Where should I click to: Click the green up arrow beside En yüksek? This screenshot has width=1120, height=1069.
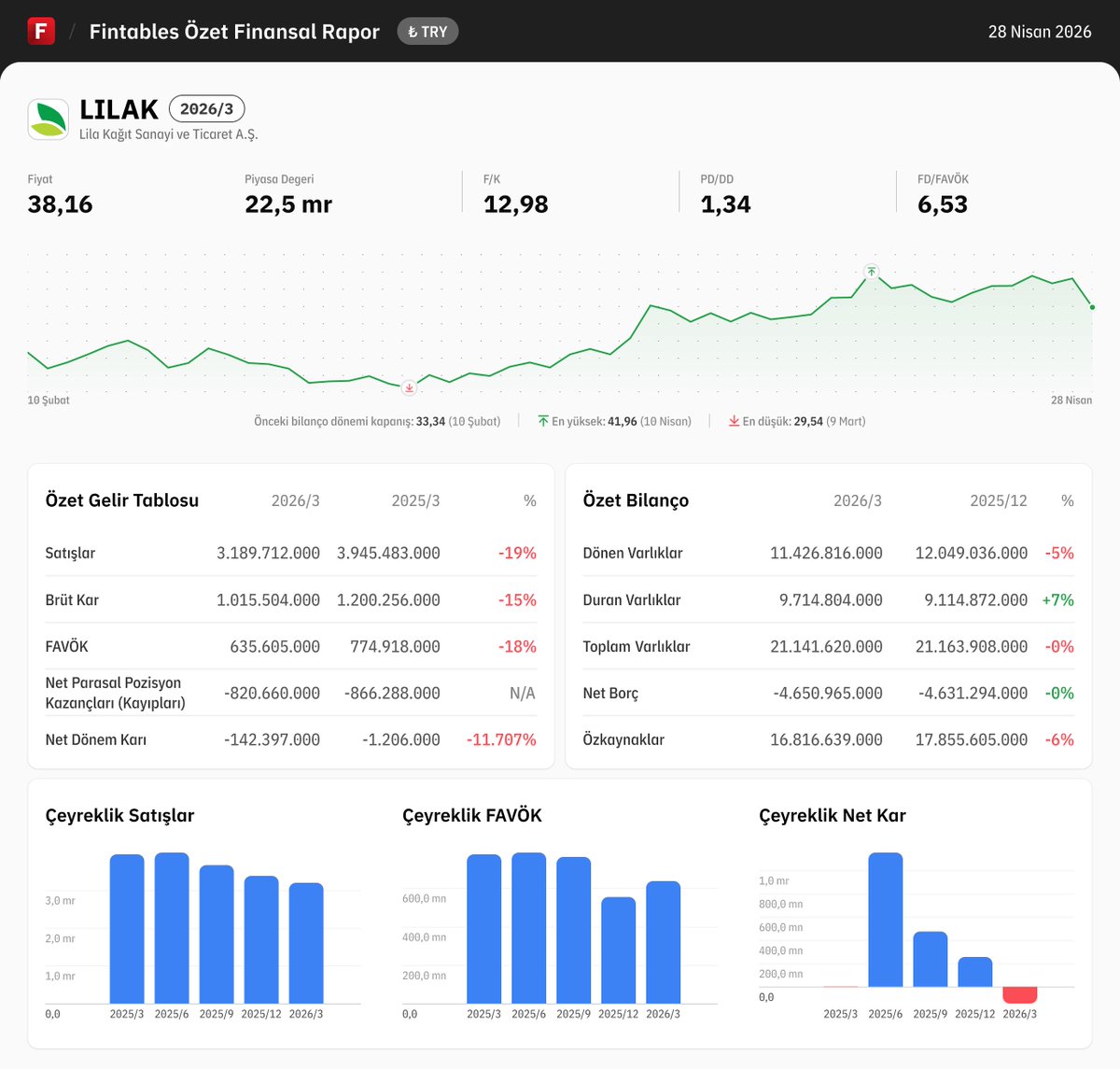click(x=543, y=421)
